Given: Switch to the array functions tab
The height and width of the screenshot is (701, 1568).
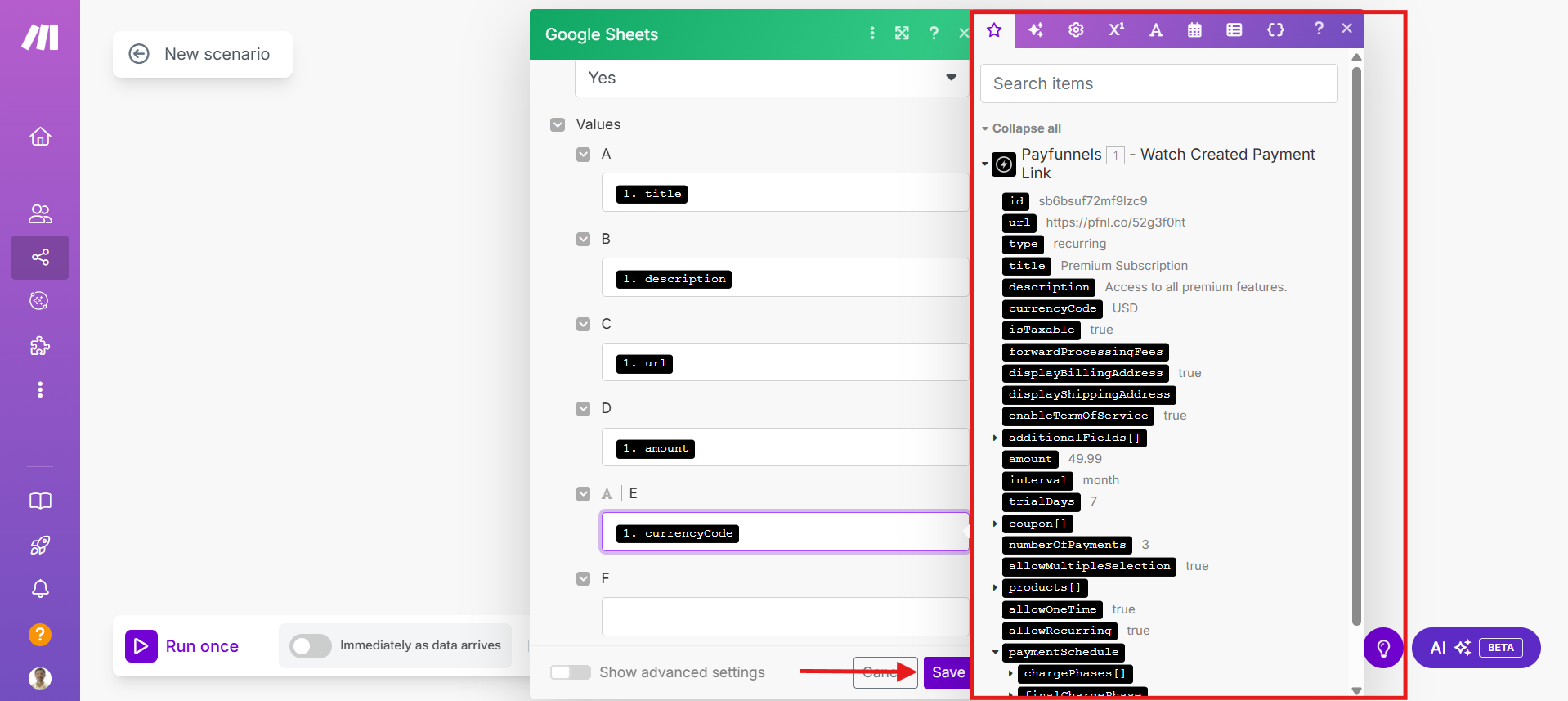Looking at the screenshot, I should click(1234, 30).
